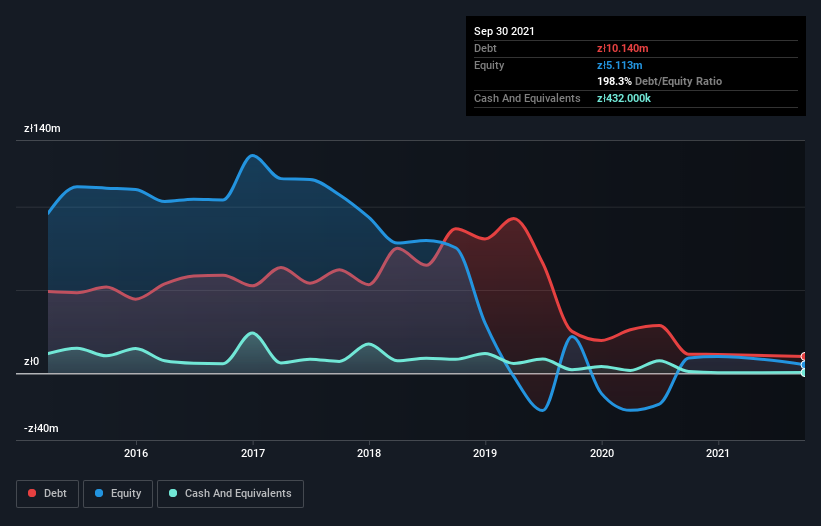The height and width of the screenshot is (526, 821).
Task: Select the 2020 x-axis label
Action: coord(602,453)
